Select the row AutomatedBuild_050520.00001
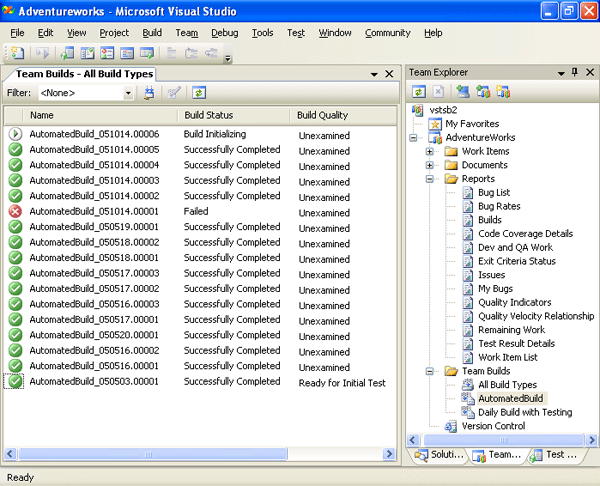600x486 pixels. [200, 335]
